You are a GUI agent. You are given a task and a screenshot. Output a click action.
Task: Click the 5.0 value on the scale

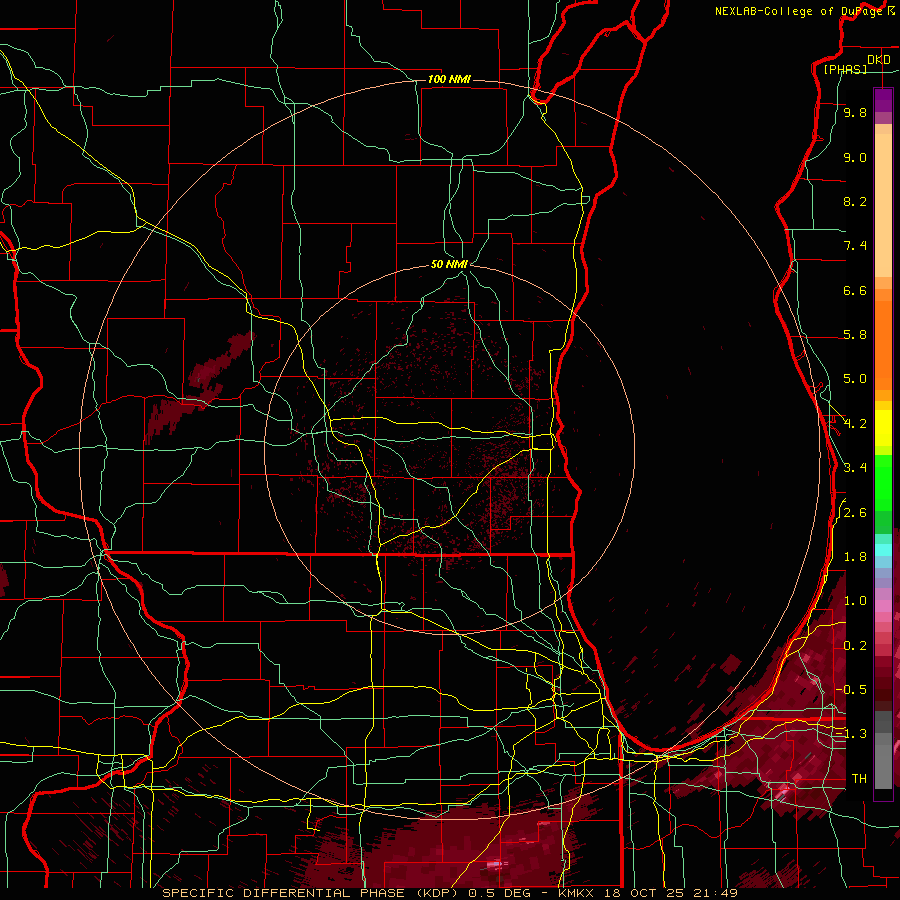[x=855, y=379]
